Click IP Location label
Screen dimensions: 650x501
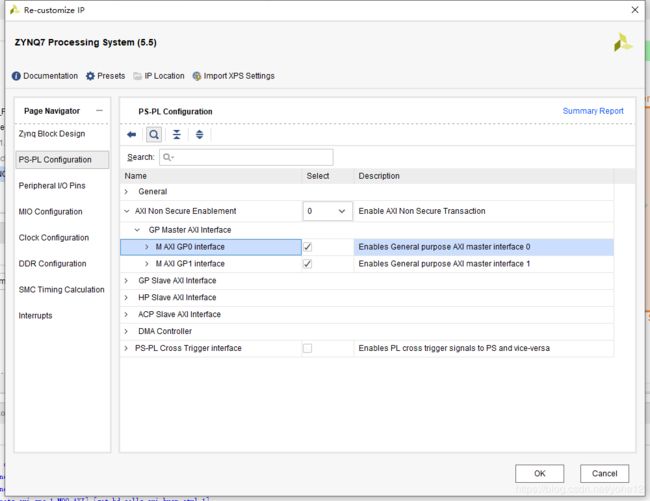click(x=164, y=76)
